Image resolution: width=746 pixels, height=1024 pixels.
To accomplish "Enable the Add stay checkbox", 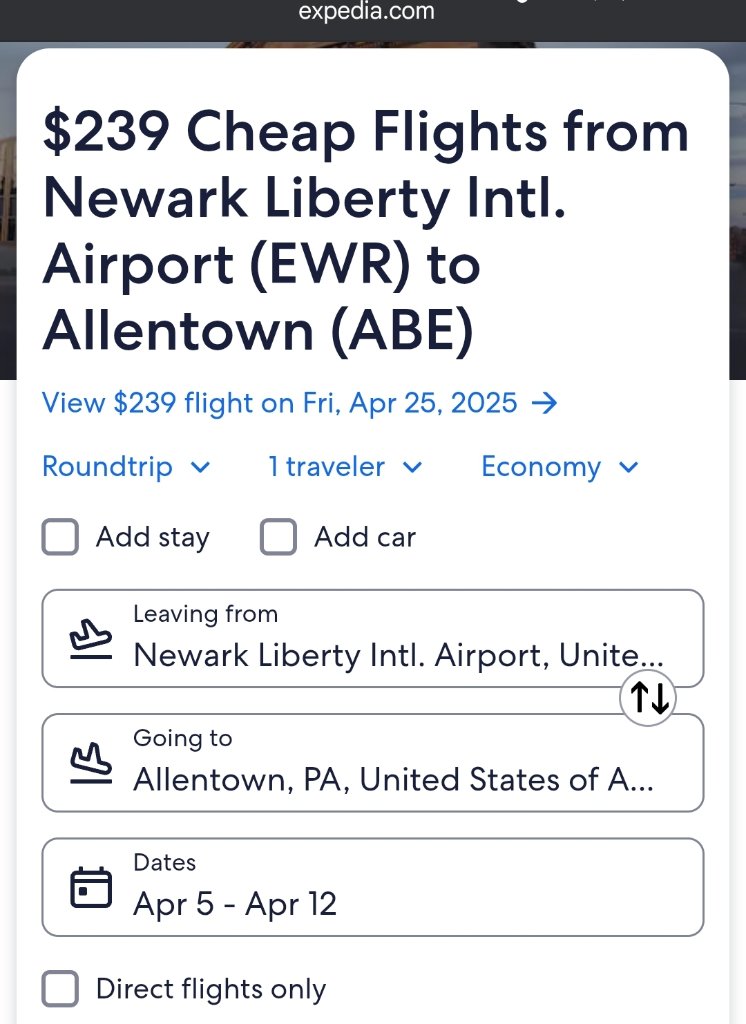I will 60,537.
